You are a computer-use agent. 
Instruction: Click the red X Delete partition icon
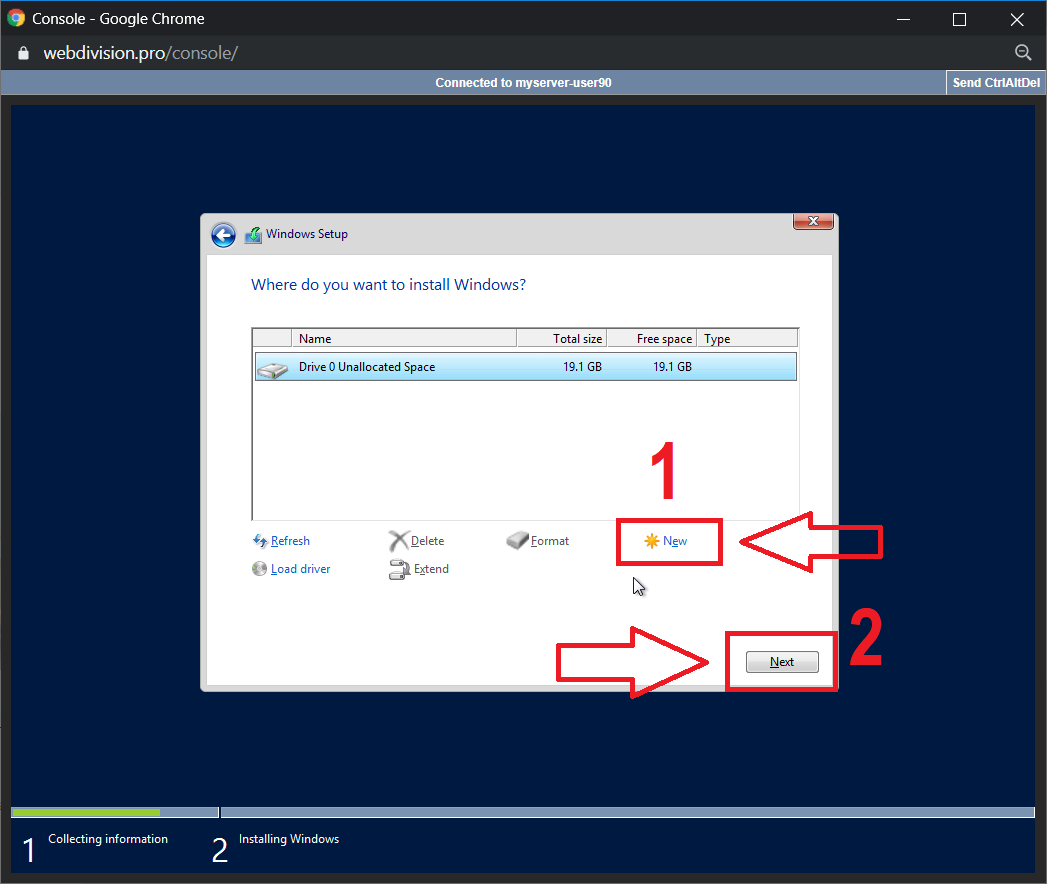(x=399, y=541)
